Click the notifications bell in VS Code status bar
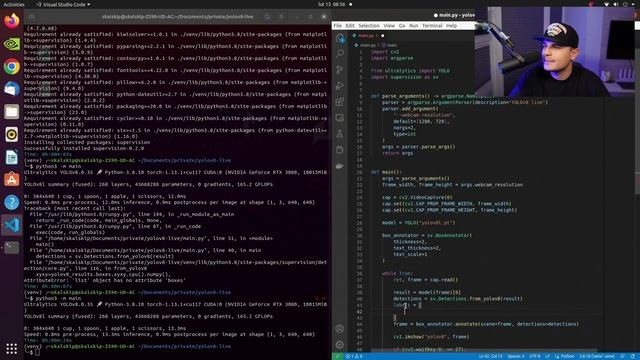The height and width of the screenshot is (360, 640). point(632,356)
